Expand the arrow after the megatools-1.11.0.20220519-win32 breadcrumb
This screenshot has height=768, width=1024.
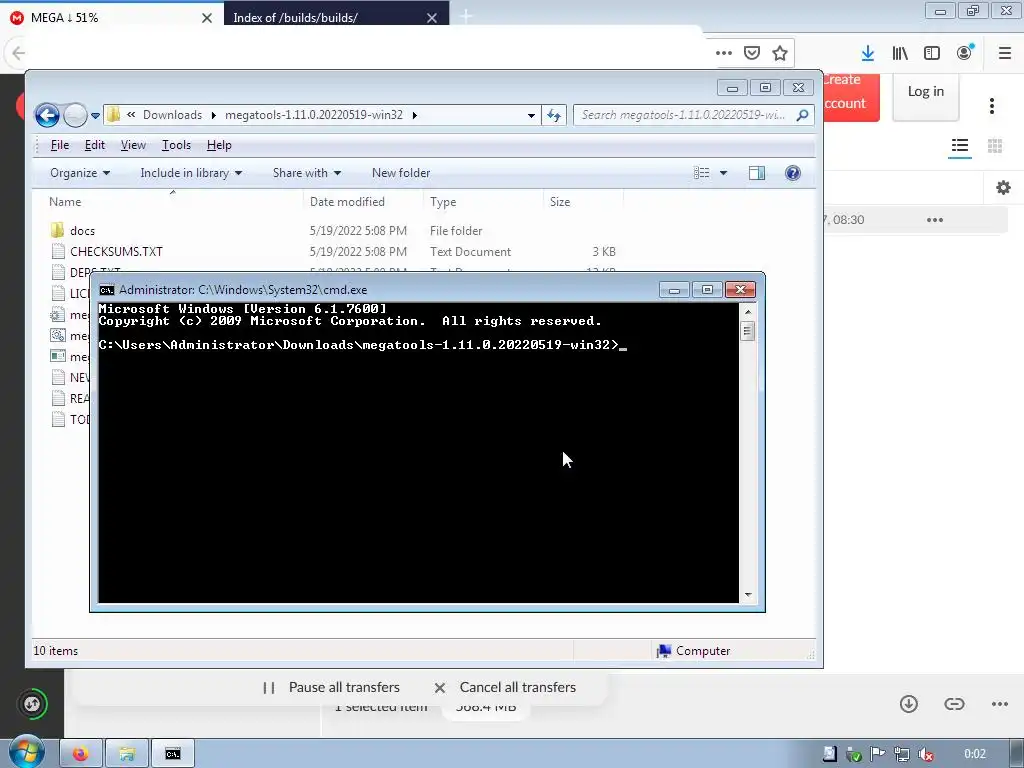click(415, 116)
